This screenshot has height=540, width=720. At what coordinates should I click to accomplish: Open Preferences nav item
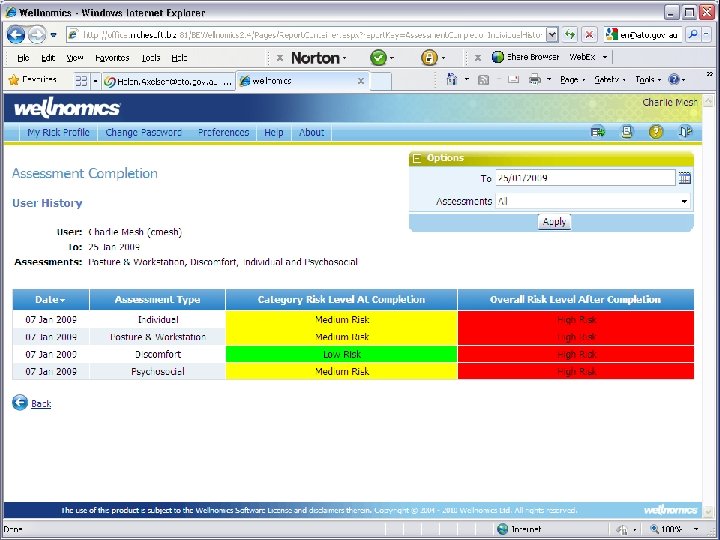click(x=224, y=132)
